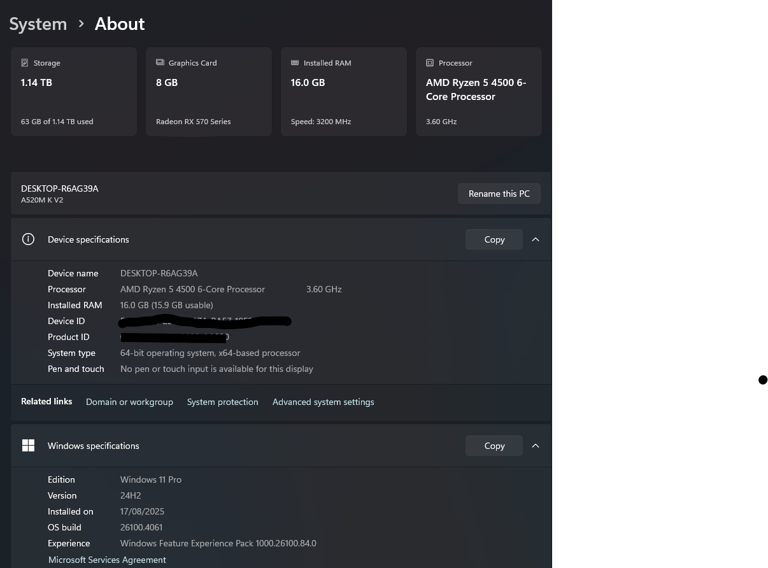
Task: Click the Graphics Card icon
Action: pos(160,63)
